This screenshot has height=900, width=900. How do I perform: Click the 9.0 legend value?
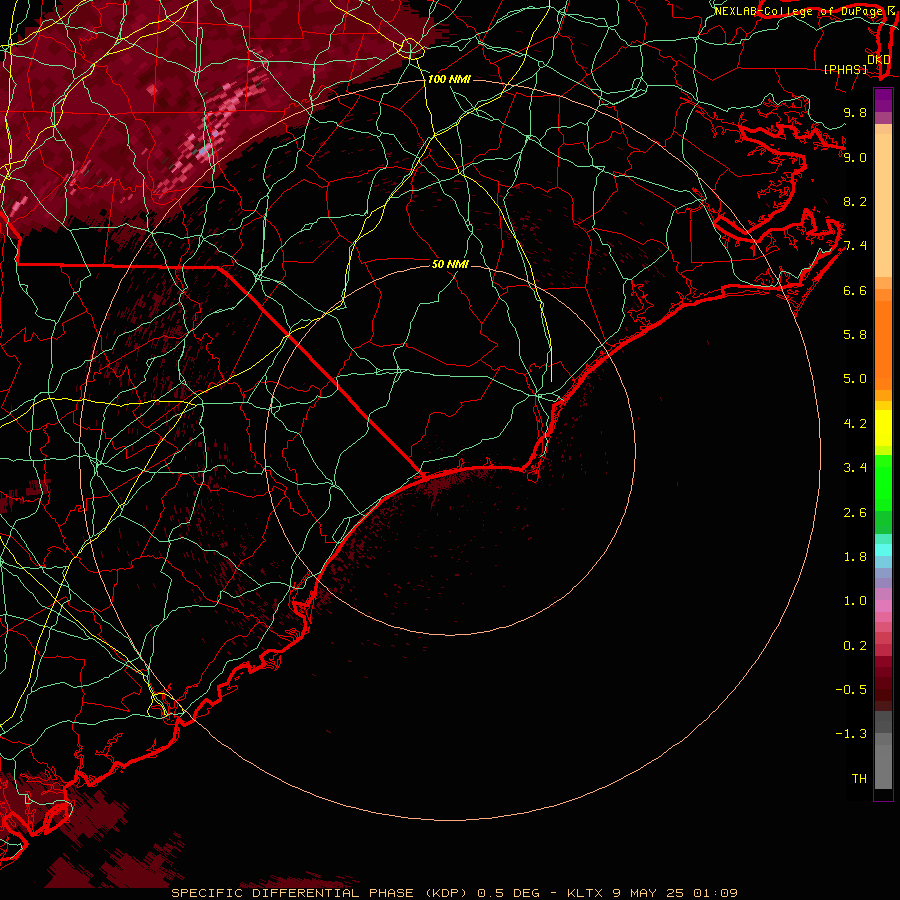855,157
